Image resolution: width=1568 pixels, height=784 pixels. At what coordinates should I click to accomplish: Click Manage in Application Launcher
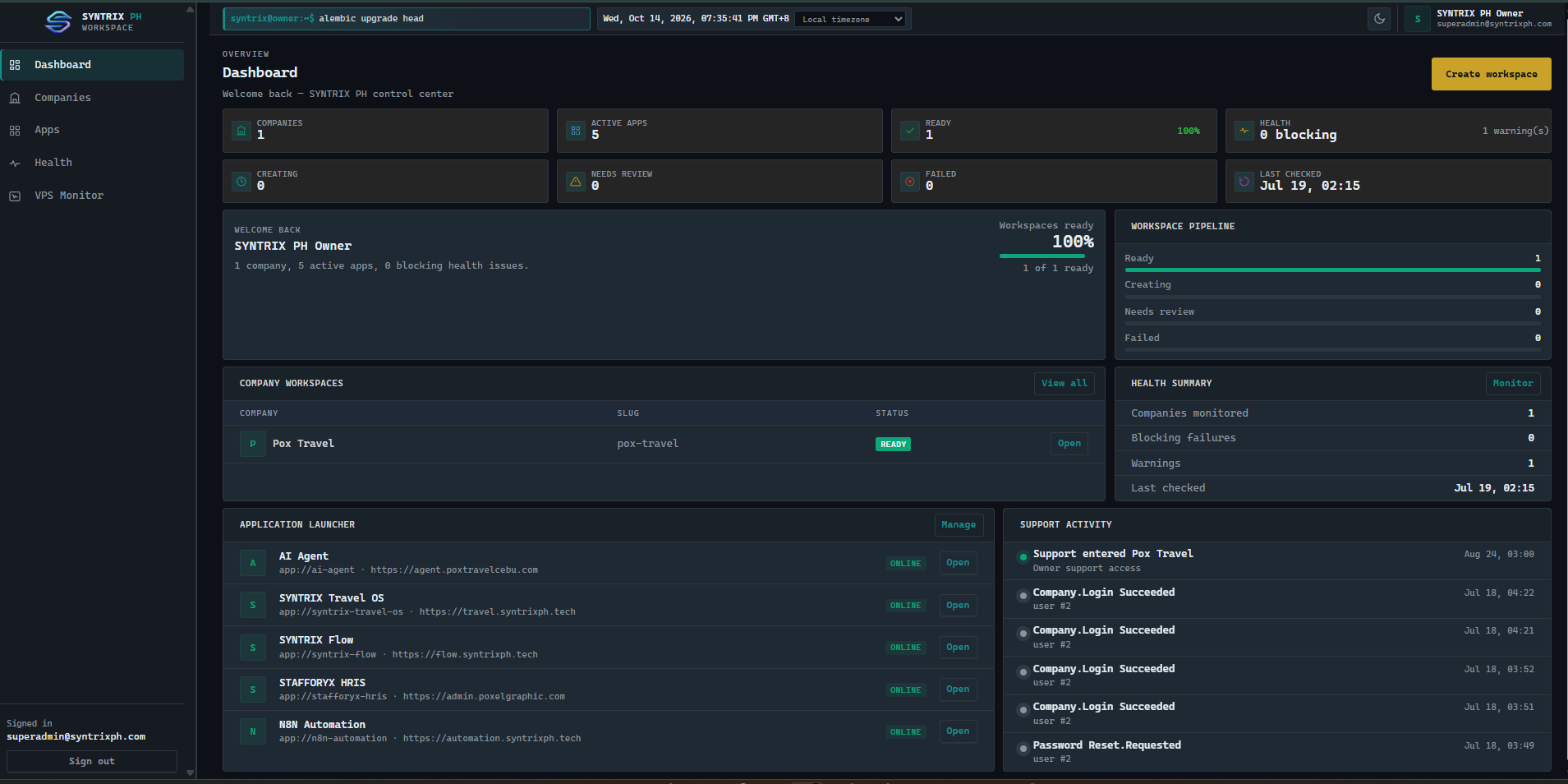pos(958,525)
